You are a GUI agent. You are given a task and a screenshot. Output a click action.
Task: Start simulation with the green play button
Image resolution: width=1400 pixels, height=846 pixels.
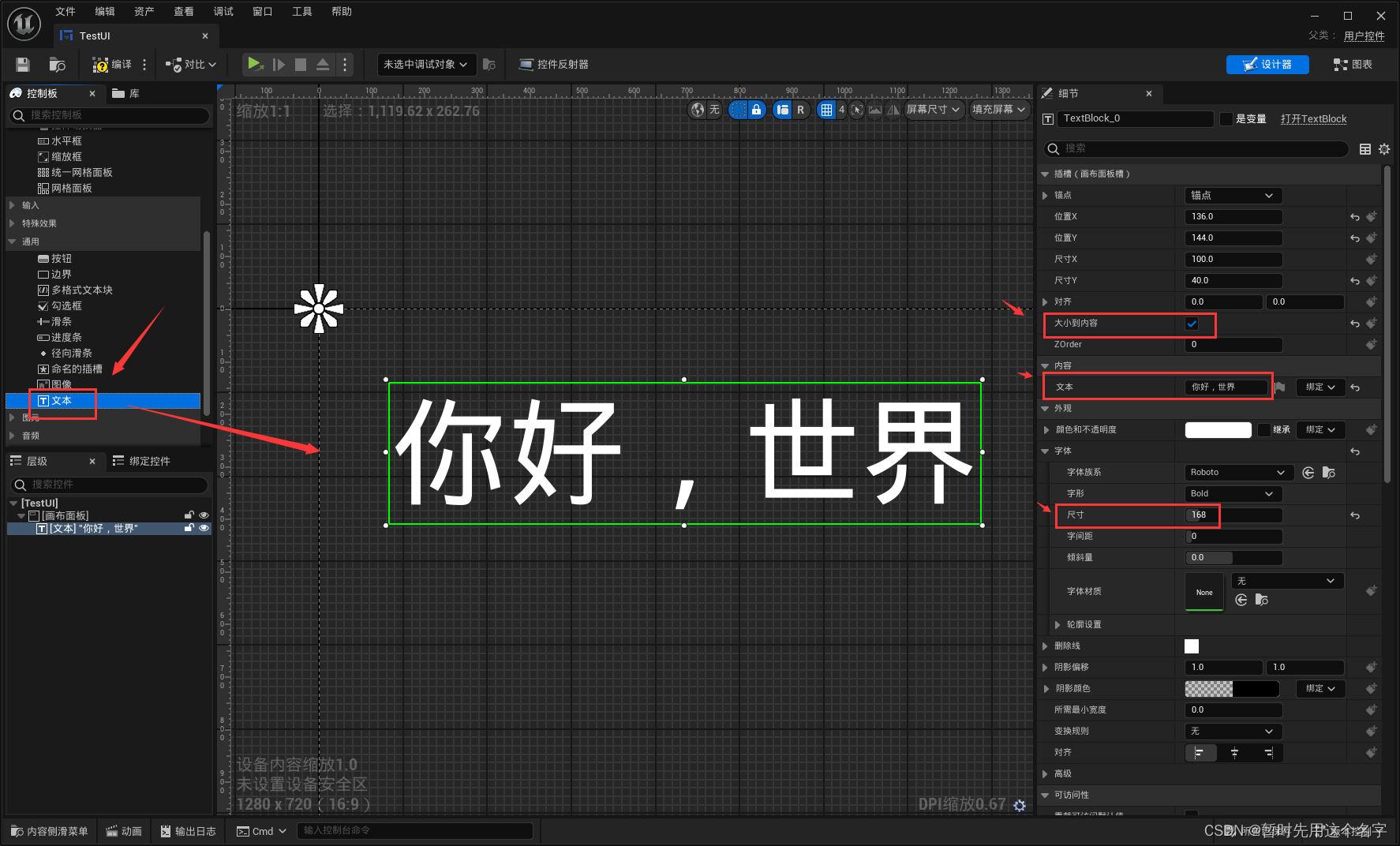click(x=254, y=64)
